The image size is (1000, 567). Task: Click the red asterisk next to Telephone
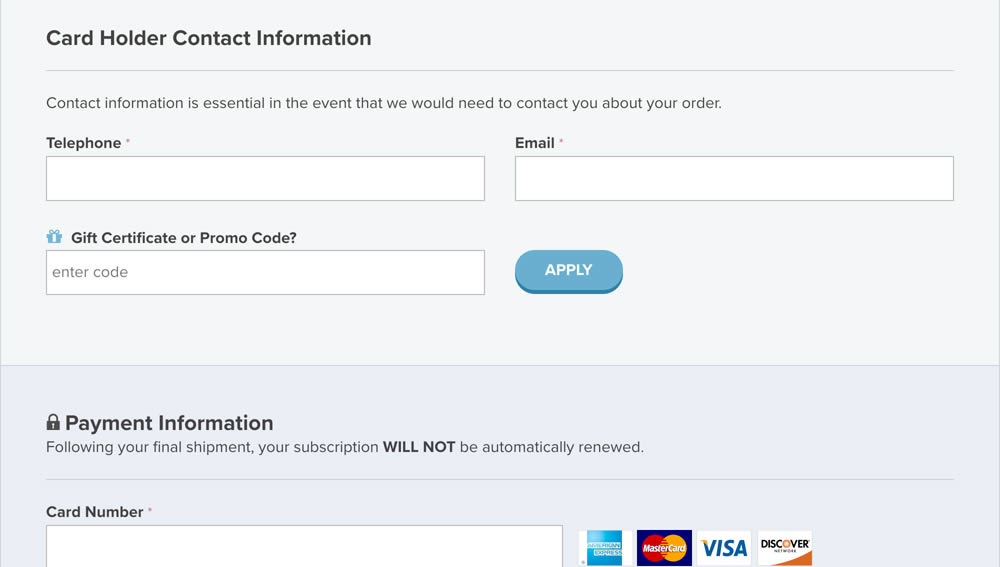(128, 142)
